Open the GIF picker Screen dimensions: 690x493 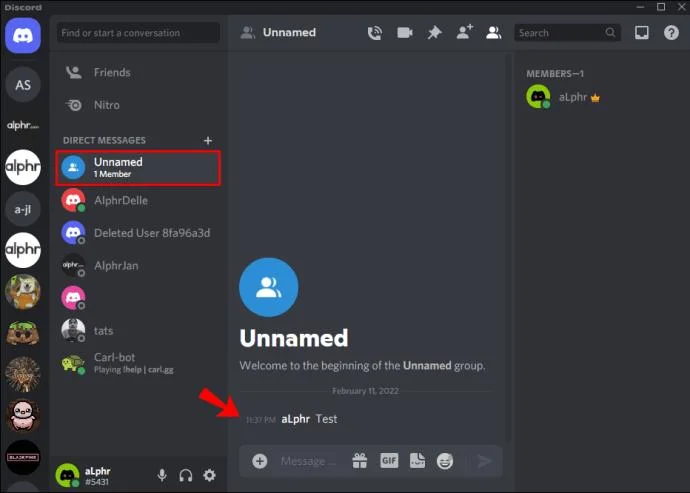(389, 461)
